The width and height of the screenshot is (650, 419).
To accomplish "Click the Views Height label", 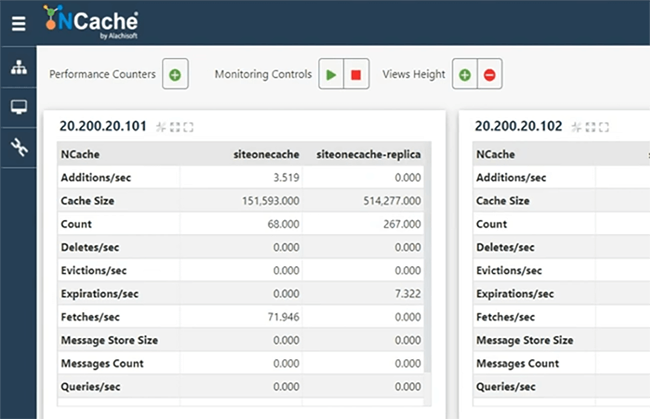I will point(414,74).
